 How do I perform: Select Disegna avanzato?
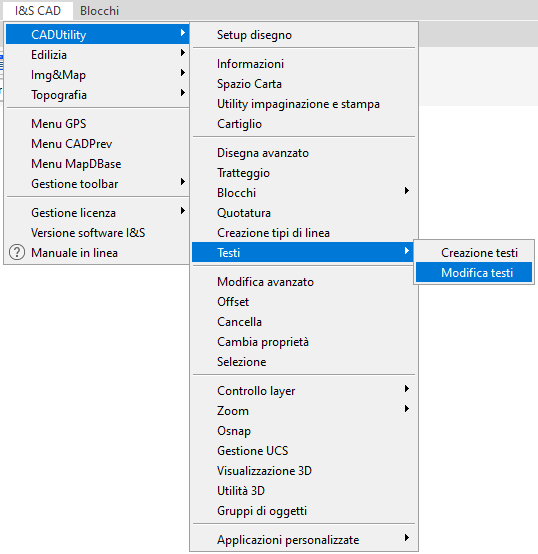[x=304, y=153]
